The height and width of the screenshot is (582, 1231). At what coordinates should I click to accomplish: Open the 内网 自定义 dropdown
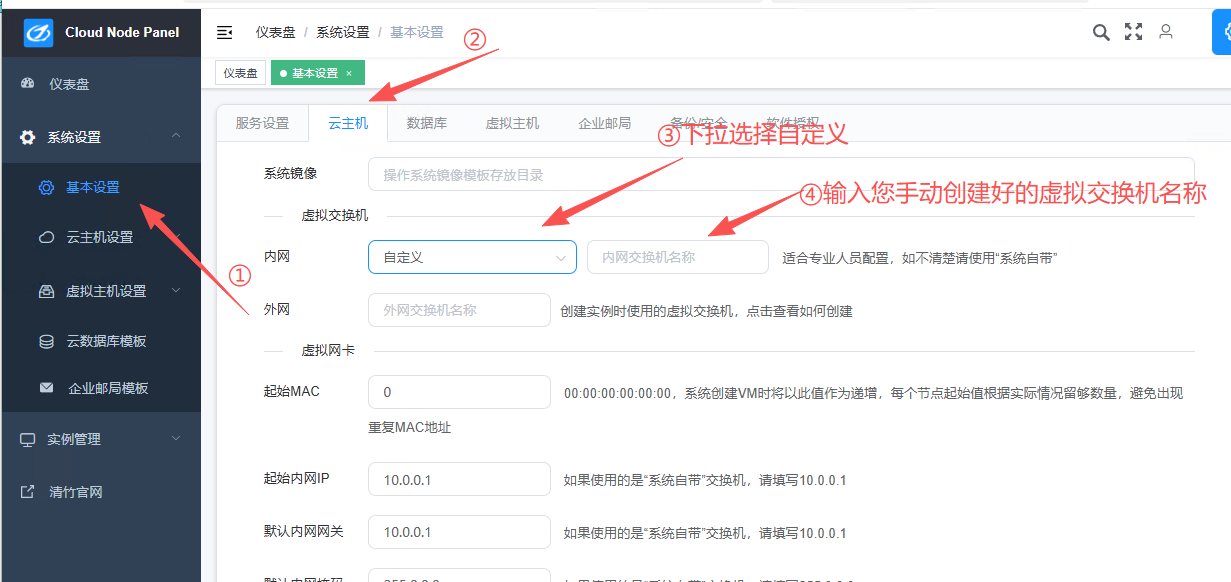[472, 257]
